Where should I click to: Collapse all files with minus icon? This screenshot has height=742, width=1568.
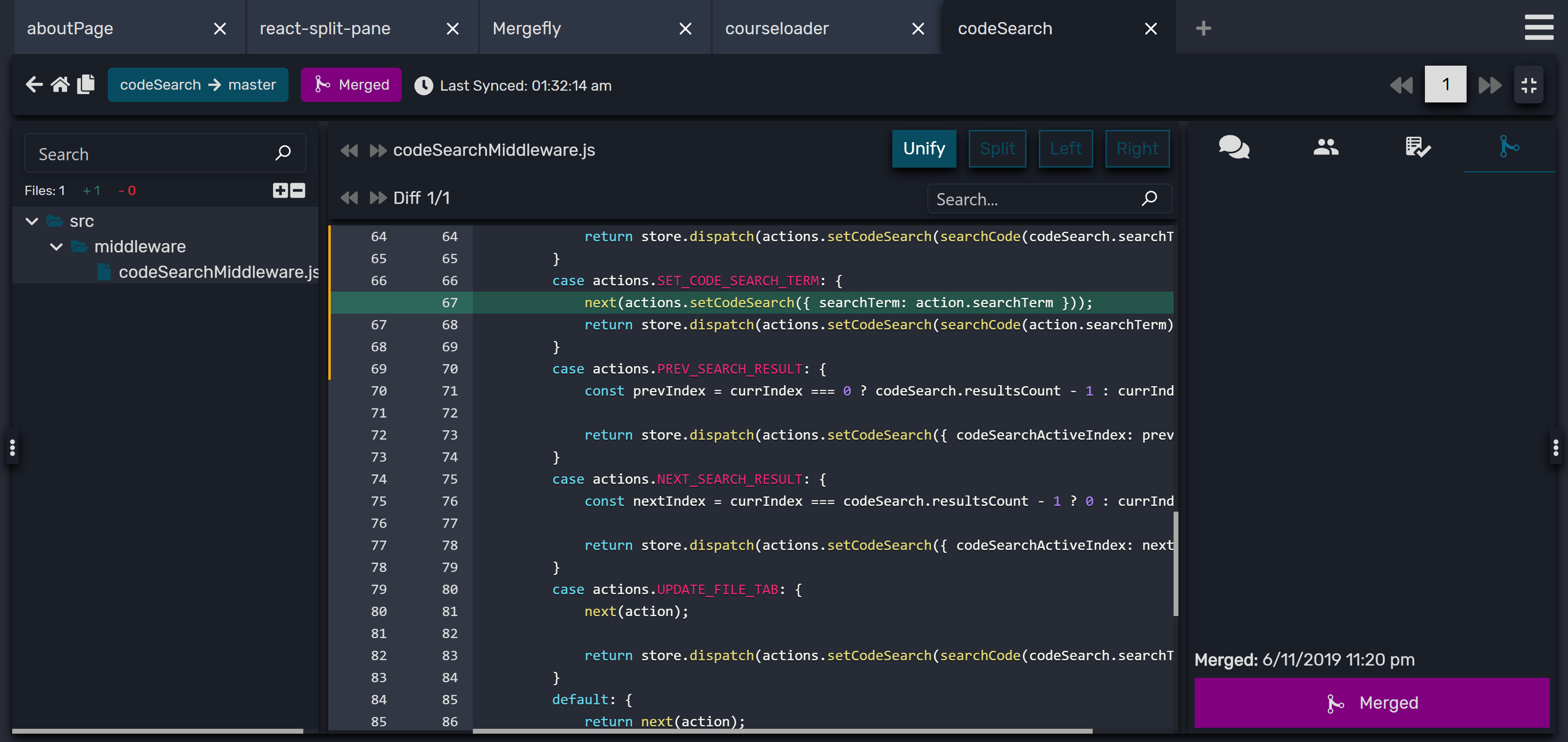point(297,191)
